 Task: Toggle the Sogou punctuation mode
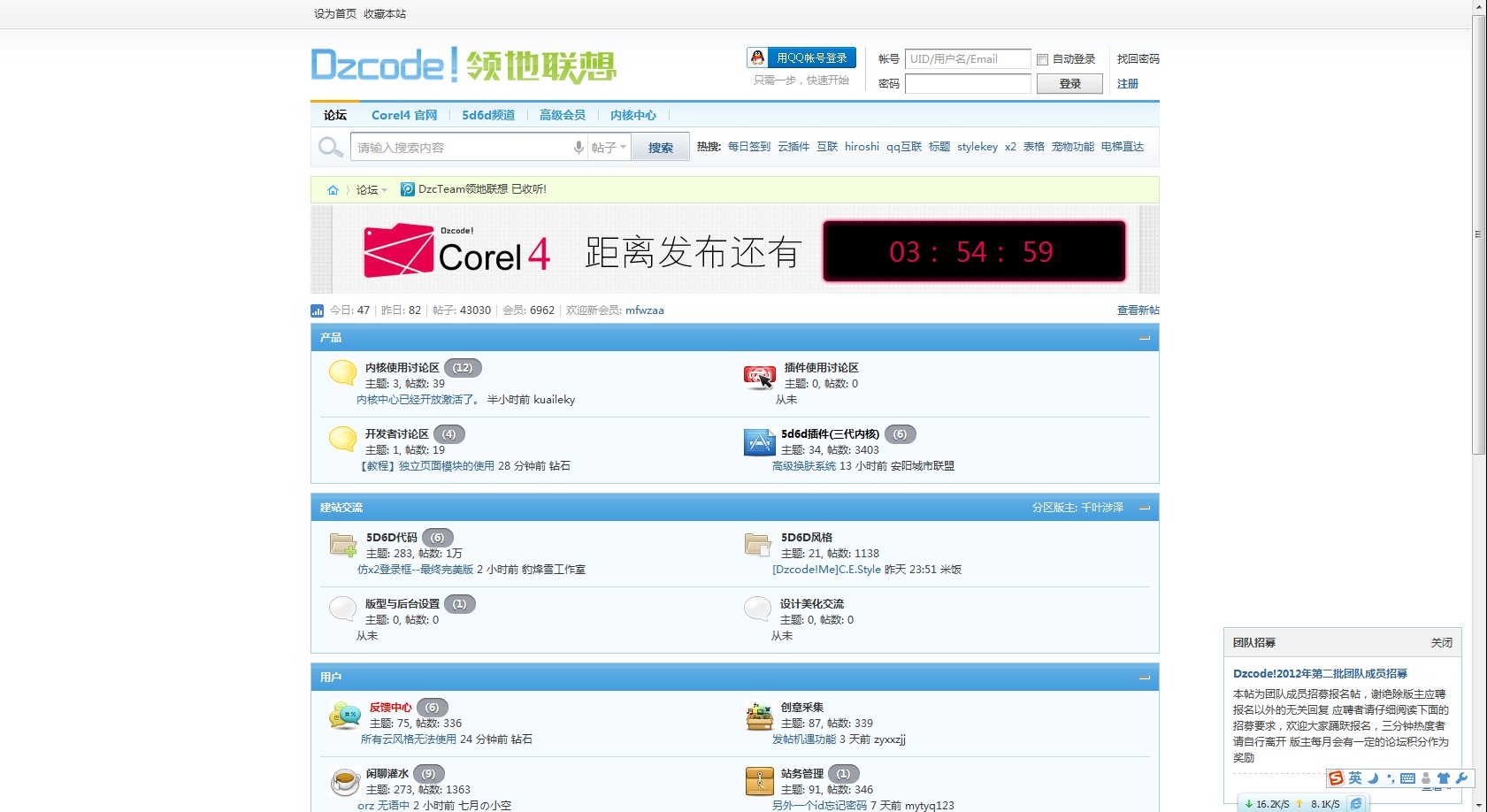point(1391,778)
